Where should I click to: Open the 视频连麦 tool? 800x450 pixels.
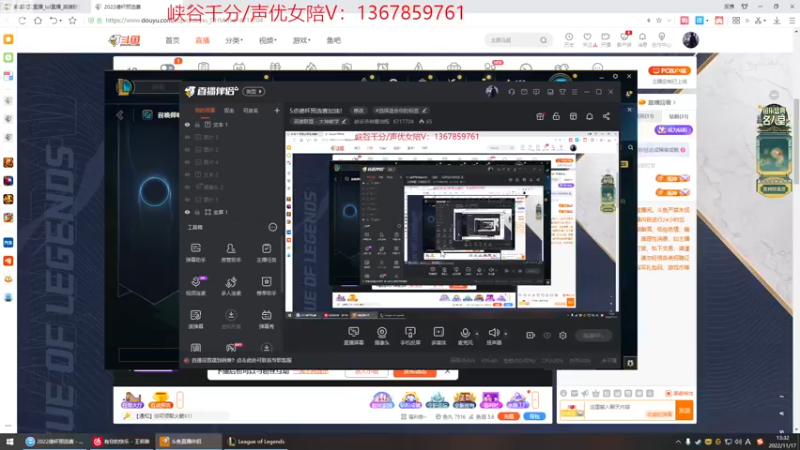click(x=196, y=286)
